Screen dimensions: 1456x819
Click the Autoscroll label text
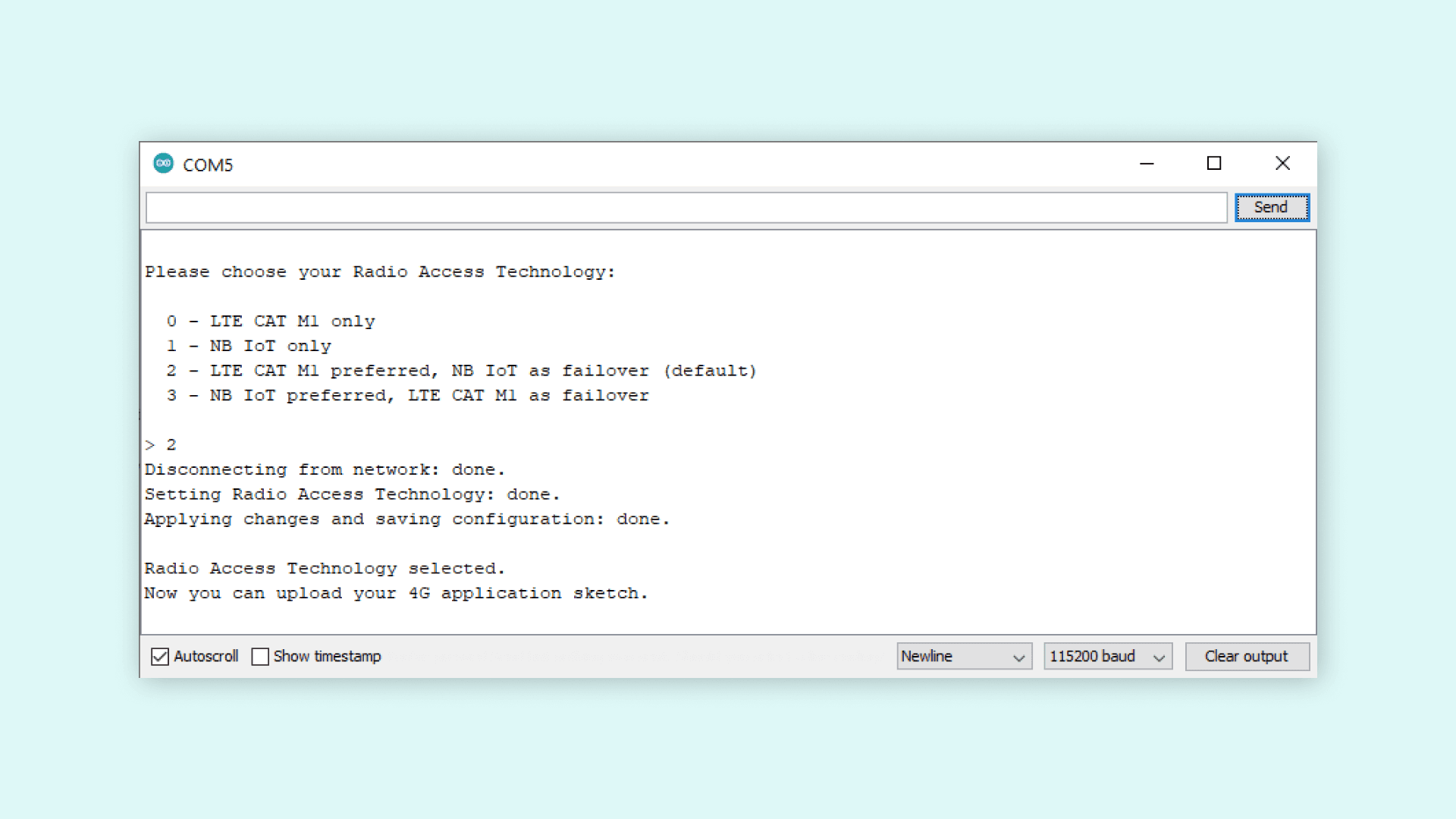[206, 657]
